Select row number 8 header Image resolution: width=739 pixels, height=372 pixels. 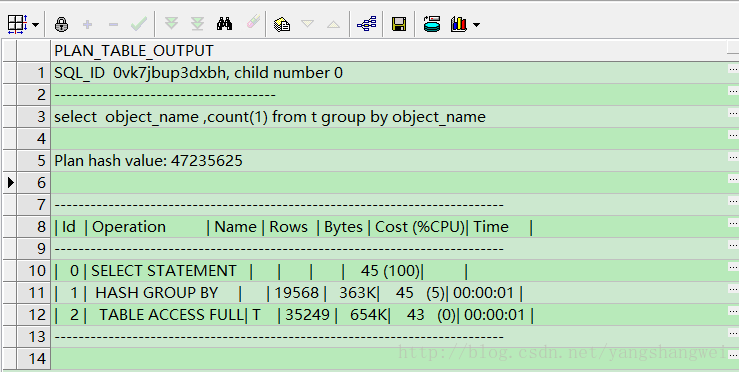(x=33, y=226)
